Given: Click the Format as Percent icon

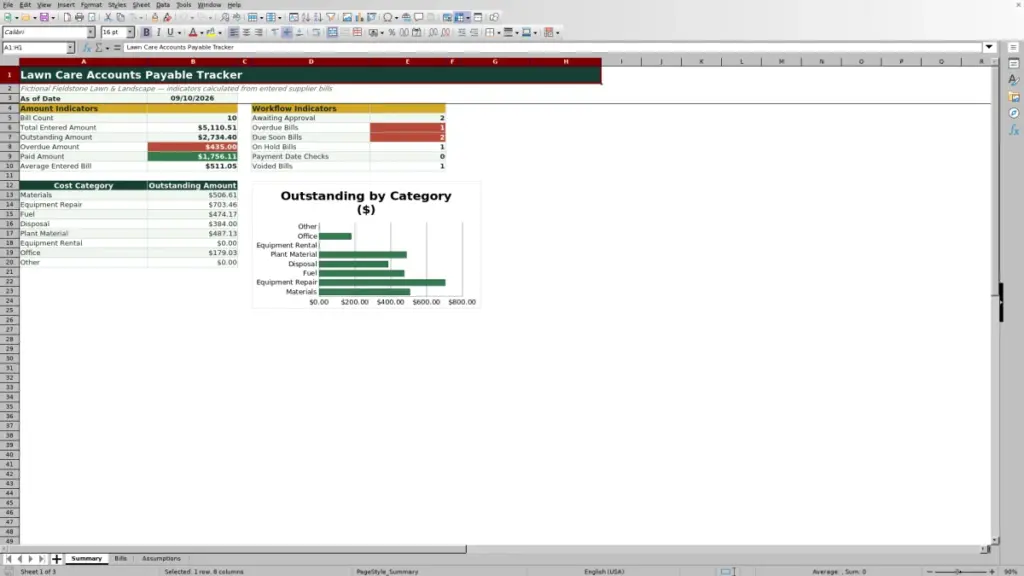Looking at the screenshot, I should click(x=392, y=32).
